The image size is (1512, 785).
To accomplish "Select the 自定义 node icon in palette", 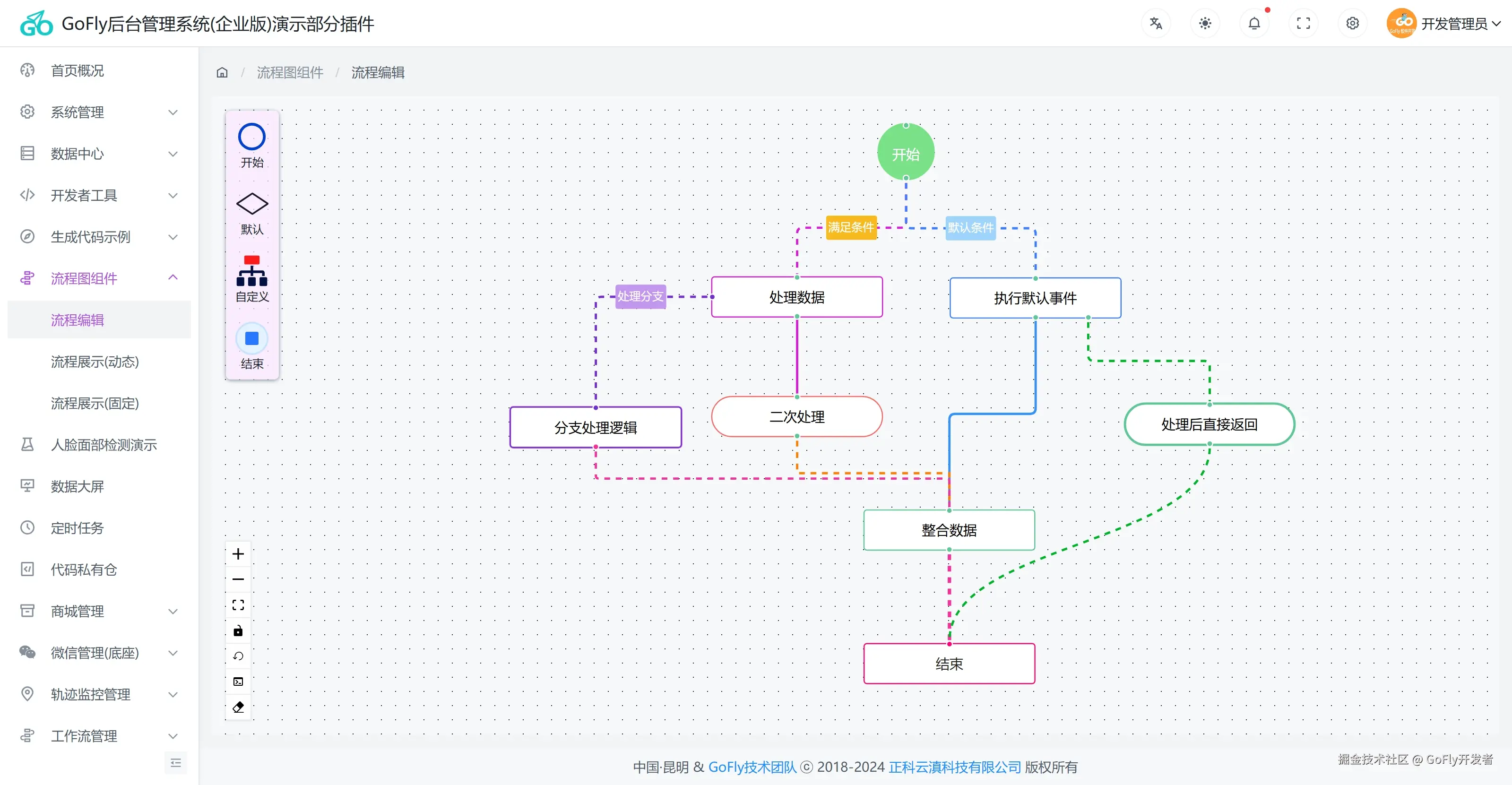I will pyautogui.click(x=252, y=271).
